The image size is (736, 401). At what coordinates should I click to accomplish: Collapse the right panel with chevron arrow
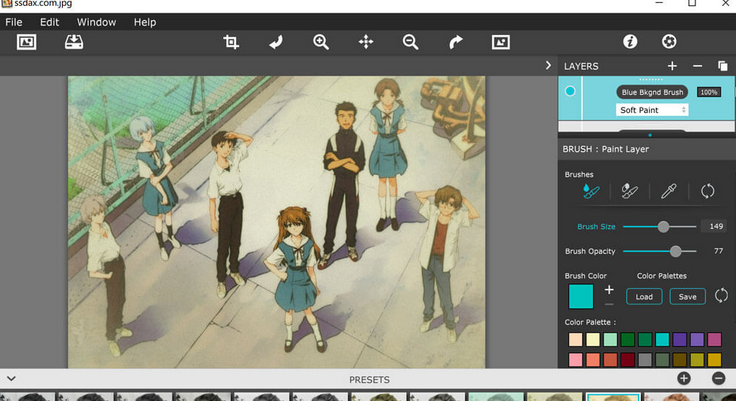point(548,66)
